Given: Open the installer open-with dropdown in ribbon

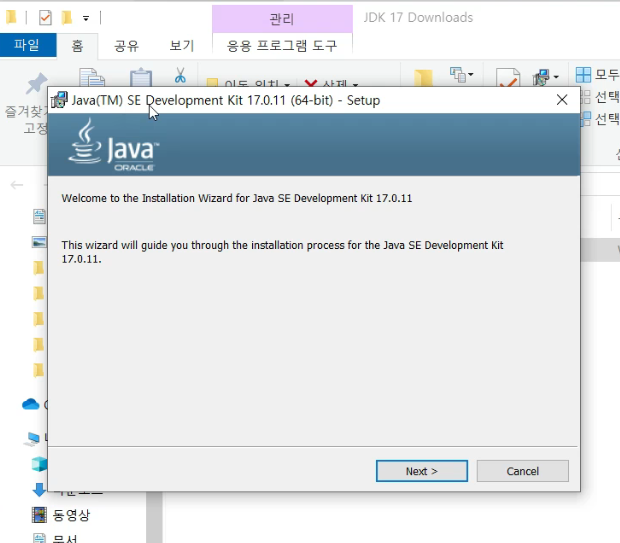Looking at the screenshot, I should [546, 77].
